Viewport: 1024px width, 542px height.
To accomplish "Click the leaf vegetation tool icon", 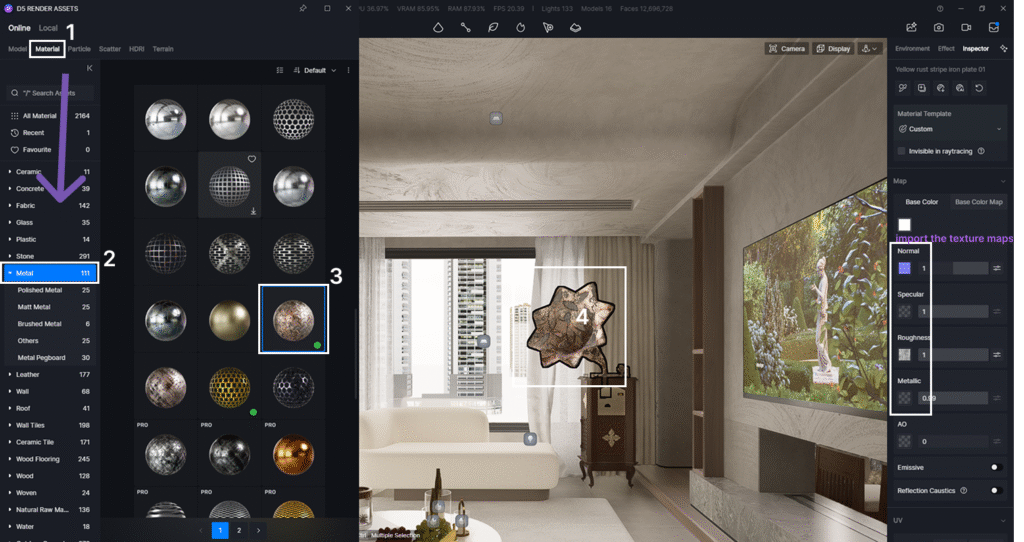I will [493, 27].
